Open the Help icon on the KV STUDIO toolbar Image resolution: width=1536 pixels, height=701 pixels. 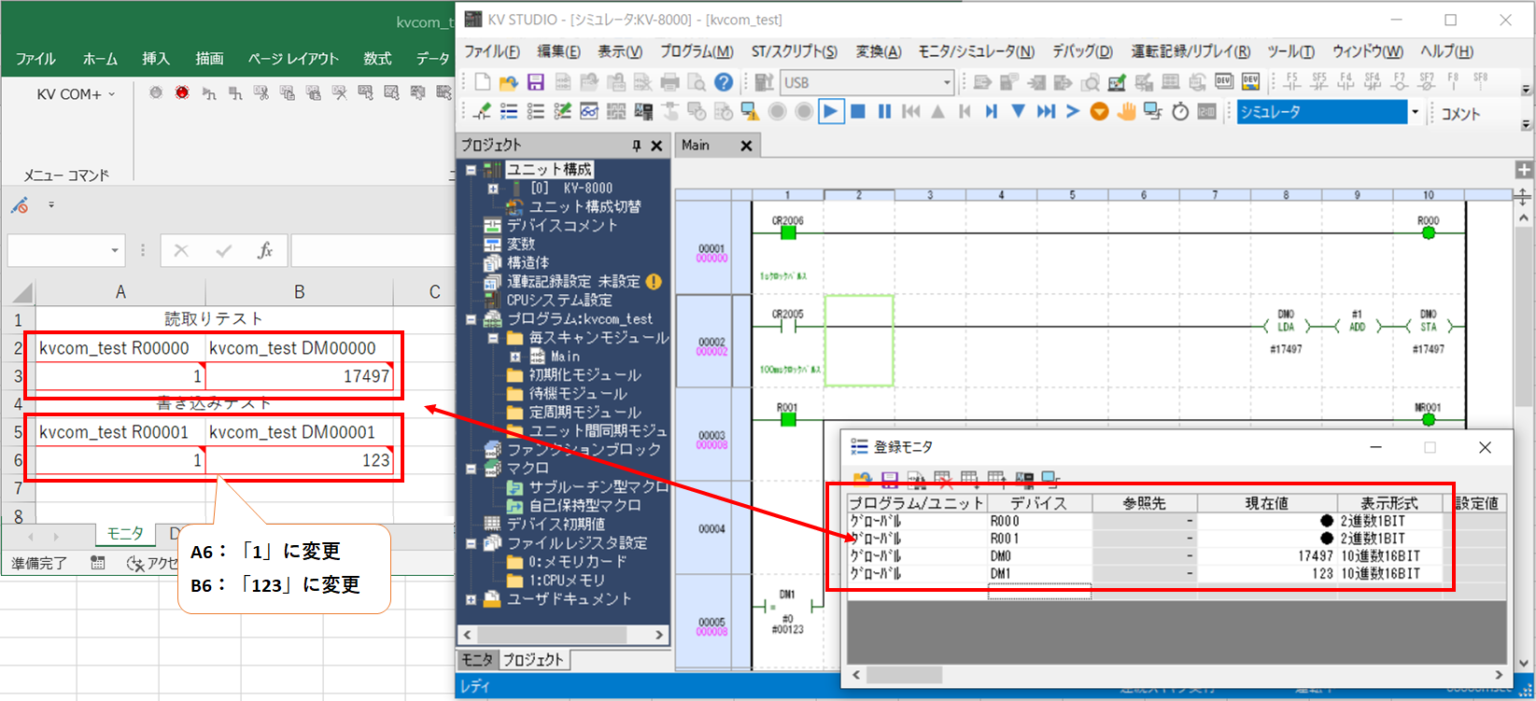point(723,82)
